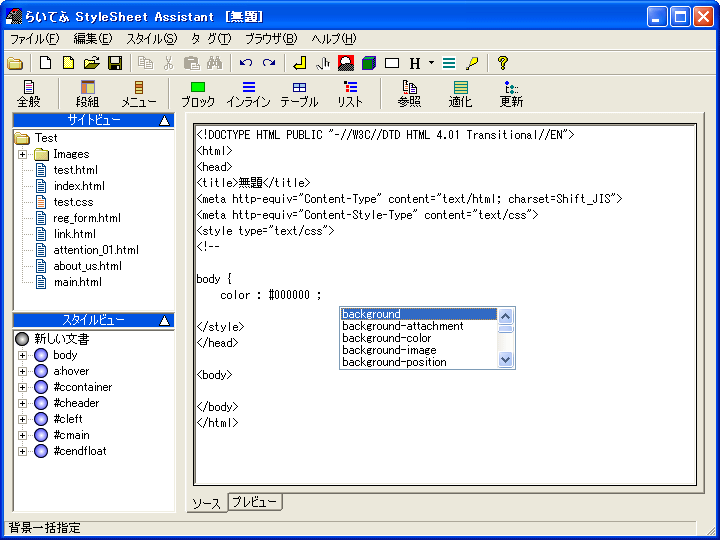
Task: Open the ヘルプ(H) menu
Action: pos(334,39)
